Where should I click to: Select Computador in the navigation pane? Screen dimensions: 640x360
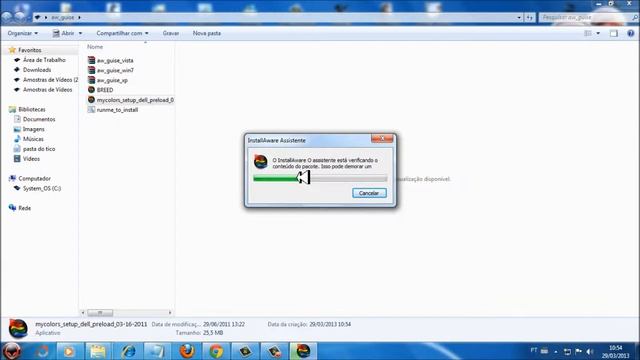tap(34, 178)
